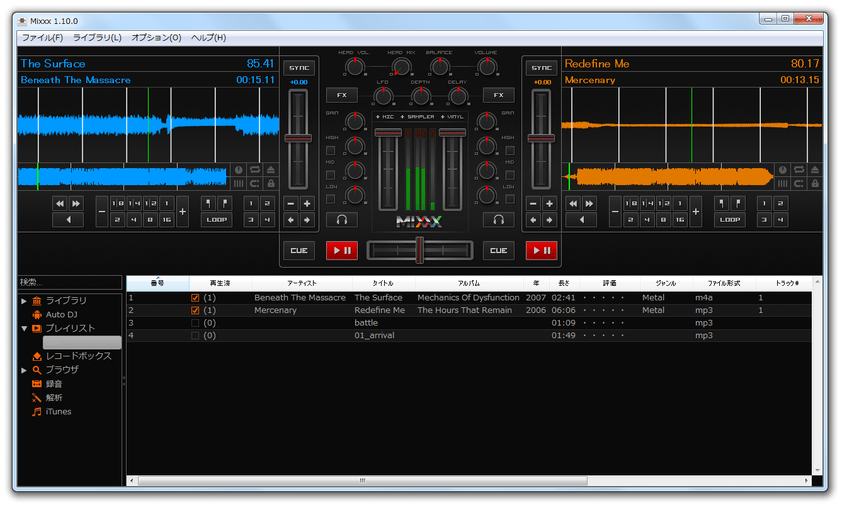The width and height of the screenshot is (842, 505).
Task: Enable left channel FX button
Action: coord(342,95)
